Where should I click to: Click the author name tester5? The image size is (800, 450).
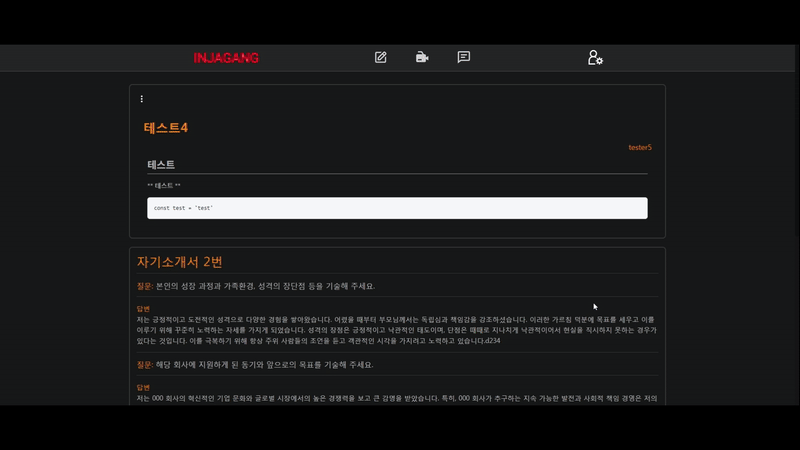click(640, 147)
